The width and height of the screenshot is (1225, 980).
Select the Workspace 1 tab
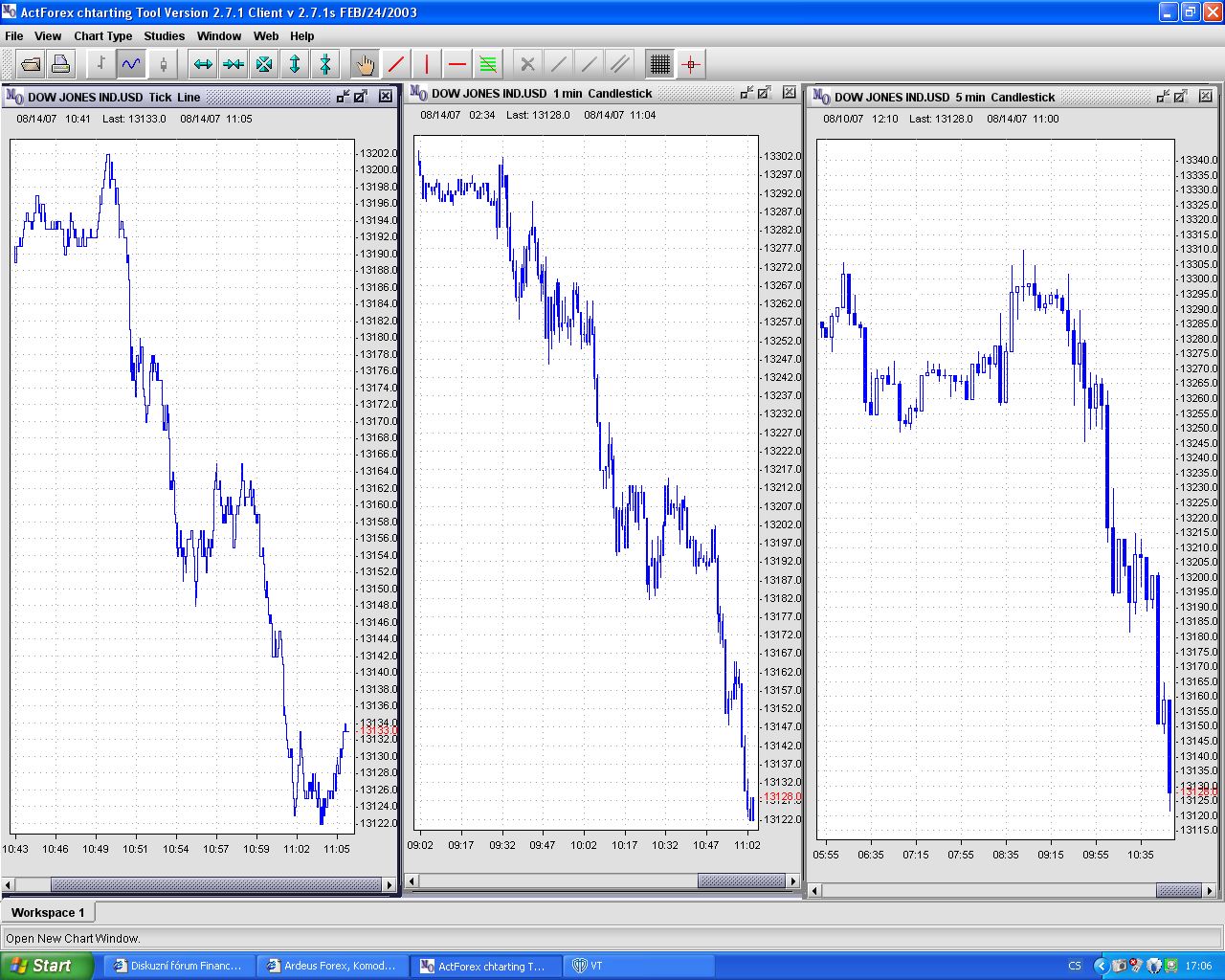tap(48, 913)
